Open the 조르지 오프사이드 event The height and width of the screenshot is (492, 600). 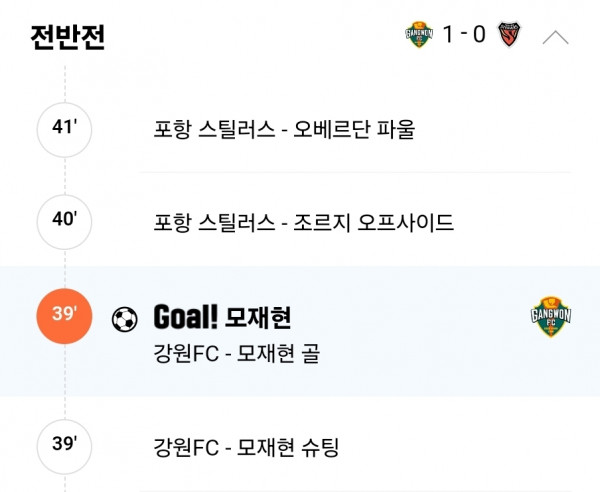click(304, 223)
